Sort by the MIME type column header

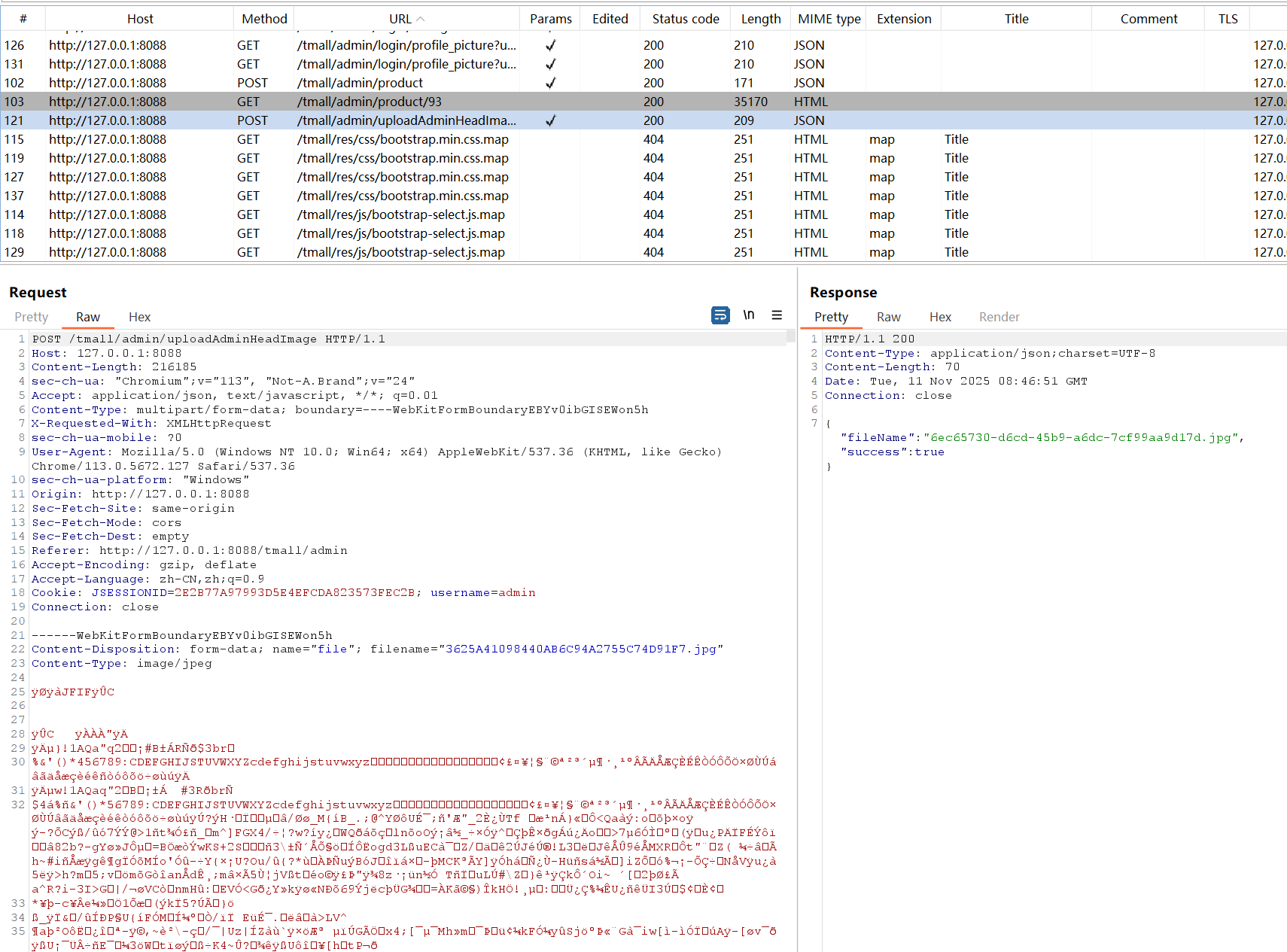click(829, 19)
